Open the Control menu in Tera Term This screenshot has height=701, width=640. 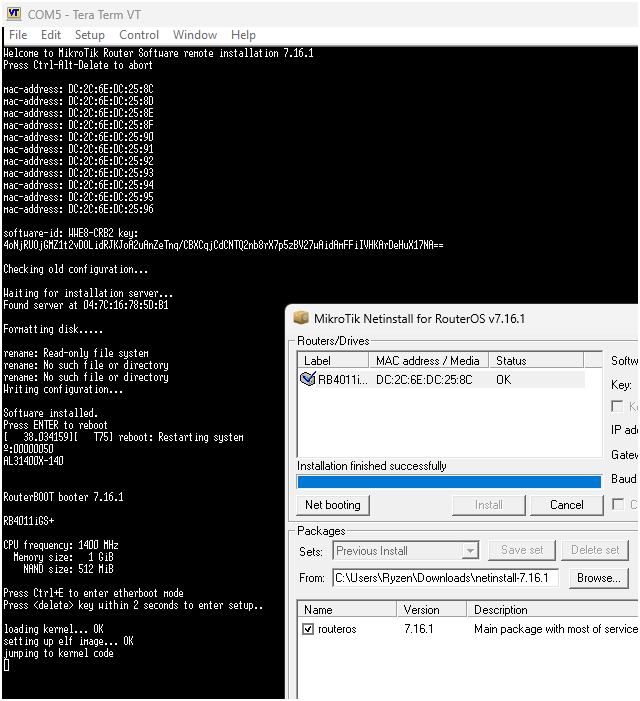tap(139, 35)
